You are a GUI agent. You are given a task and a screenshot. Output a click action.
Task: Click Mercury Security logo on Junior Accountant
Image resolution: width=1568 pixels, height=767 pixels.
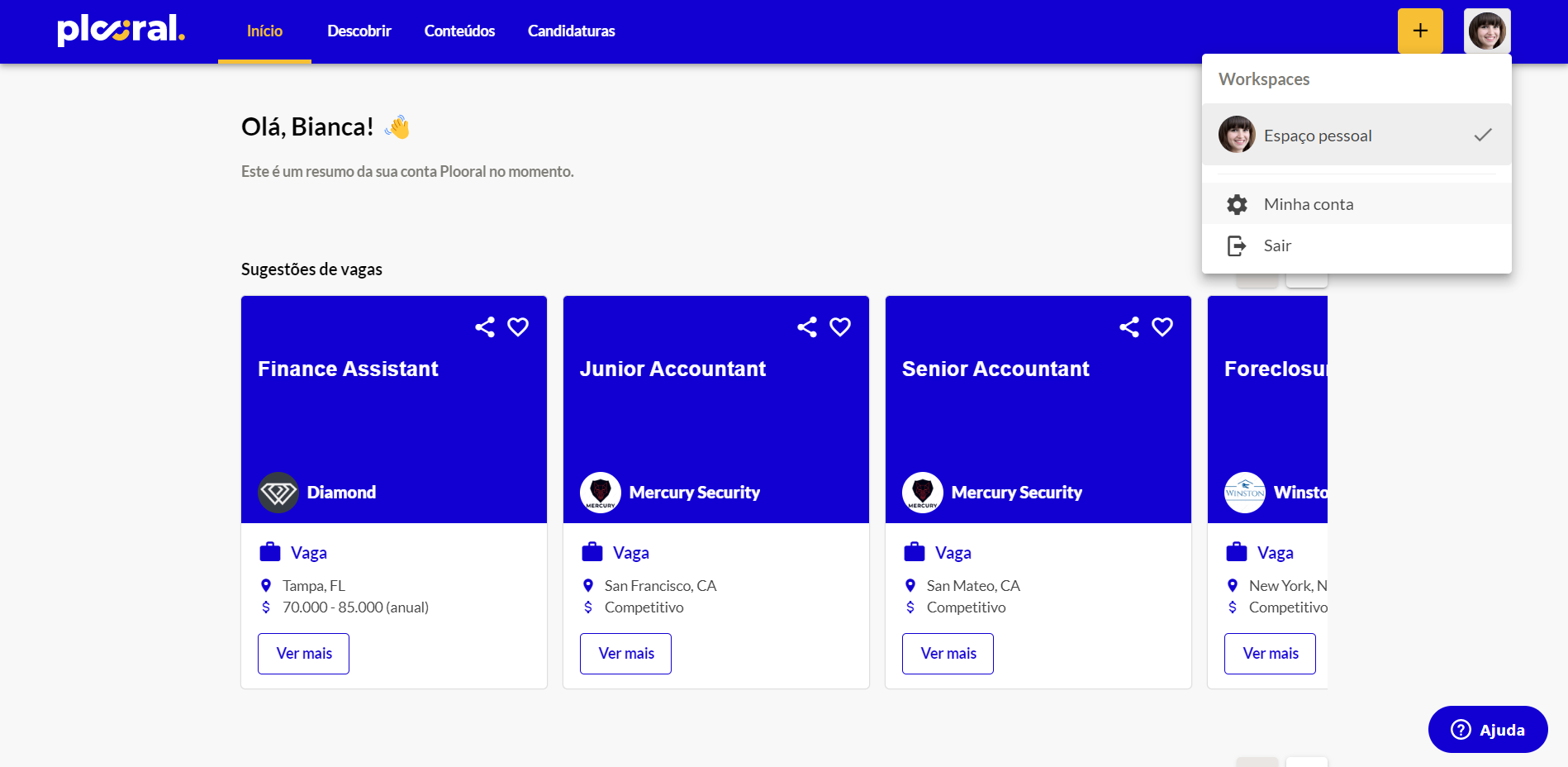(x=601, y=493)
